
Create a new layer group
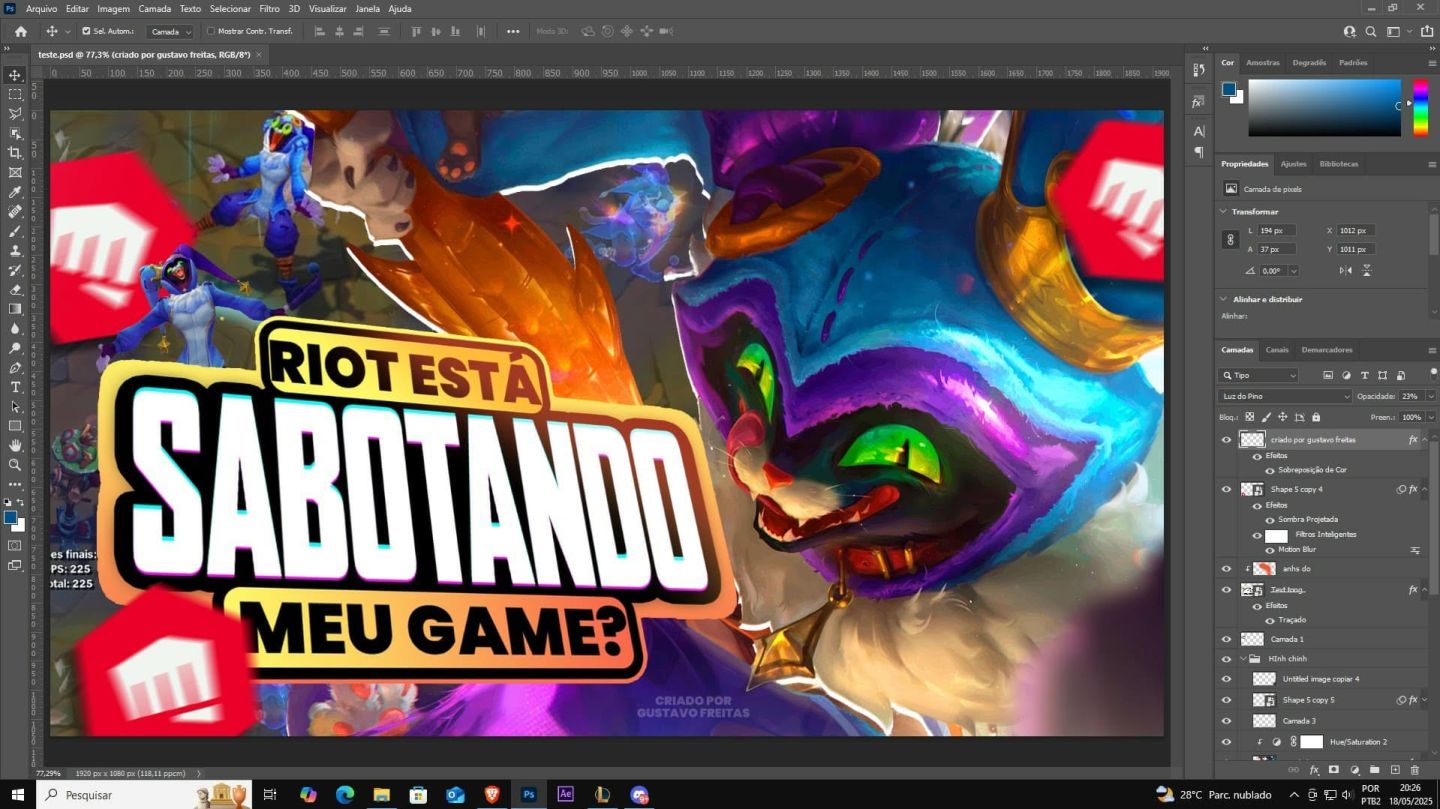(1374, 770)
